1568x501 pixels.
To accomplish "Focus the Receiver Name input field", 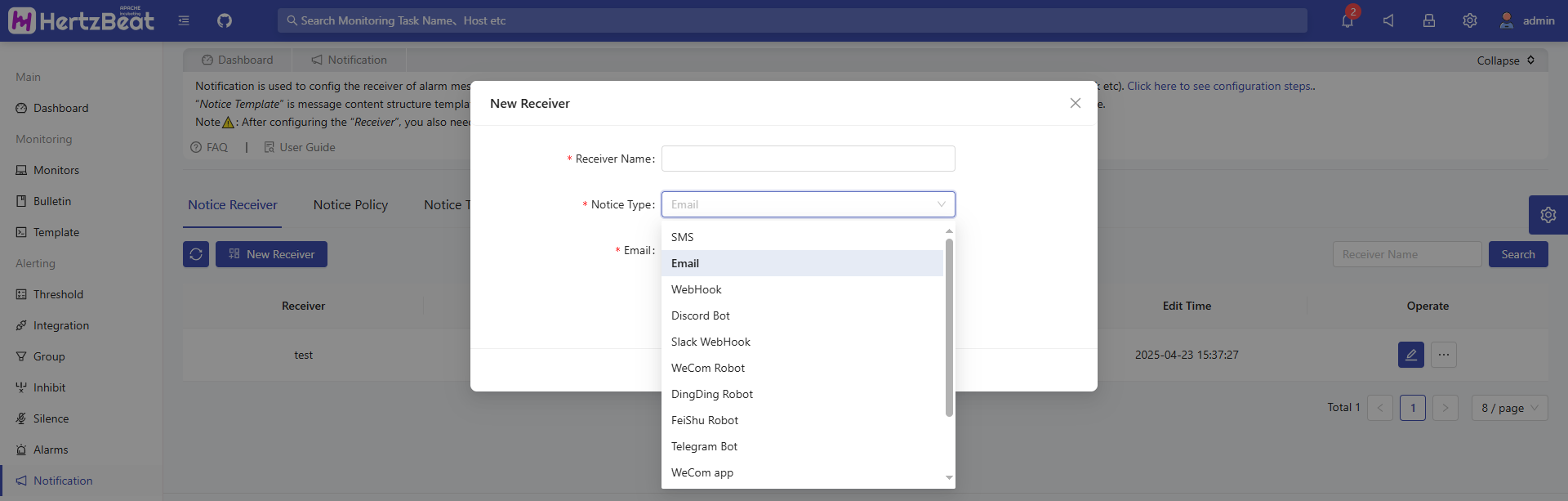I will click(808, 159).
